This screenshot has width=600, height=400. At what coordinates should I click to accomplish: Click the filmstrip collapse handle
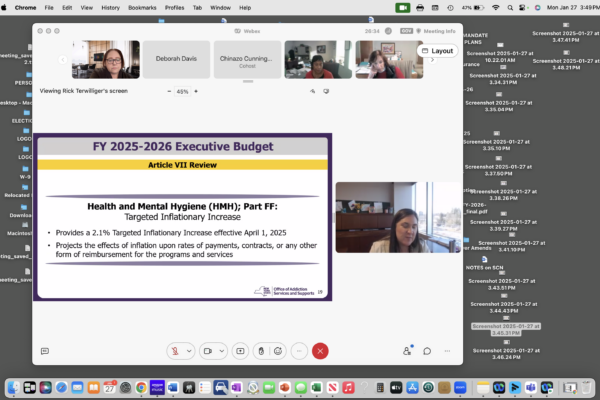point(248,82)
